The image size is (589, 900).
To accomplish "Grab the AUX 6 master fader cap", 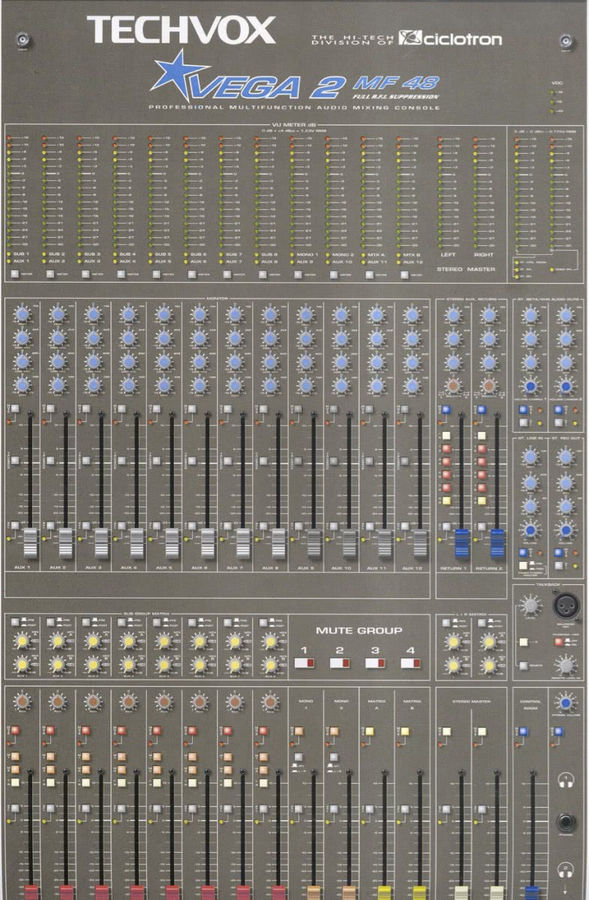I will [208, 543].
